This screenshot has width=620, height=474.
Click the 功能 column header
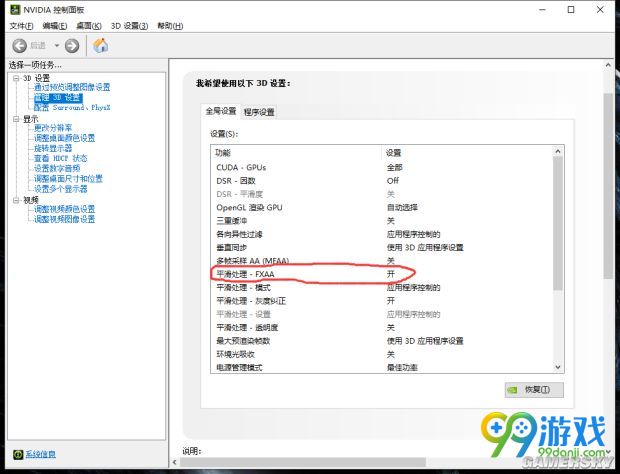coord(296,153)
